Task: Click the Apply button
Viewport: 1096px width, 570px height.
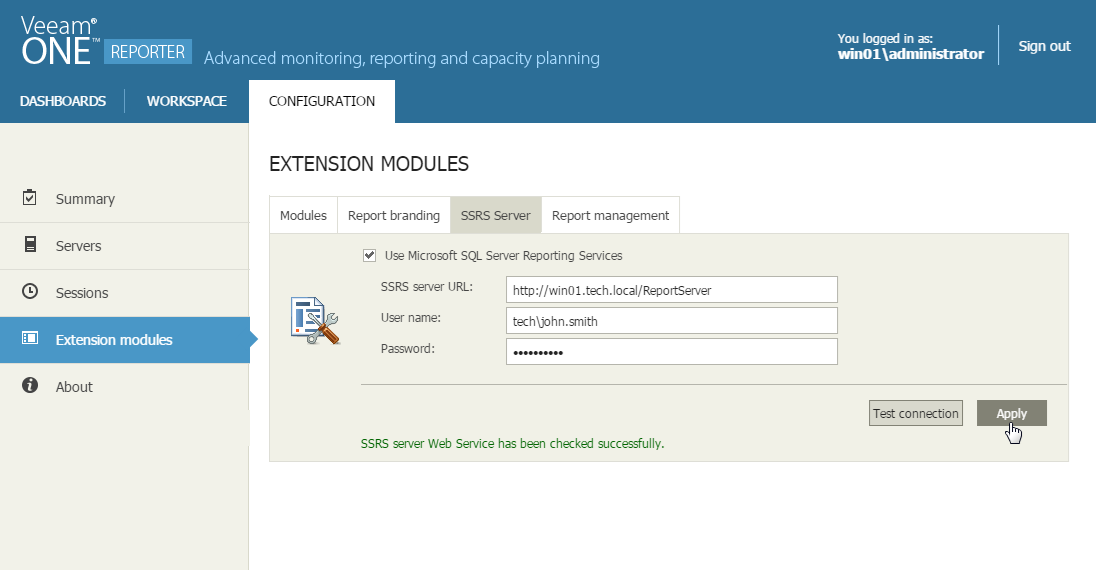Action: point(1012,413)
